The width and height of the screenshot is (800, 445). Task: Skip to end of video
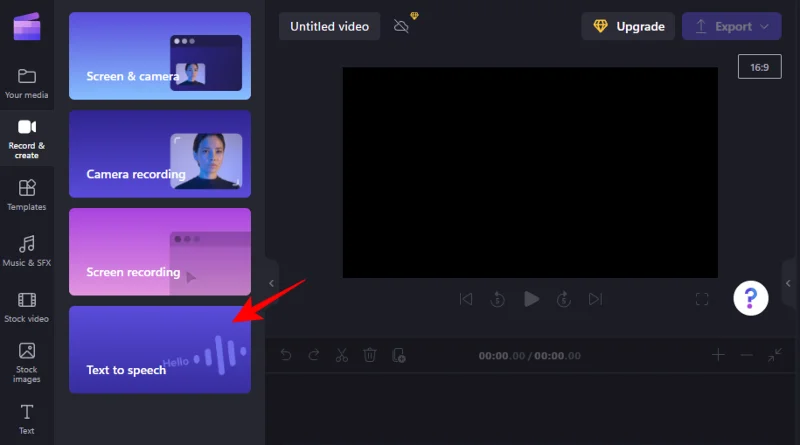595,299
